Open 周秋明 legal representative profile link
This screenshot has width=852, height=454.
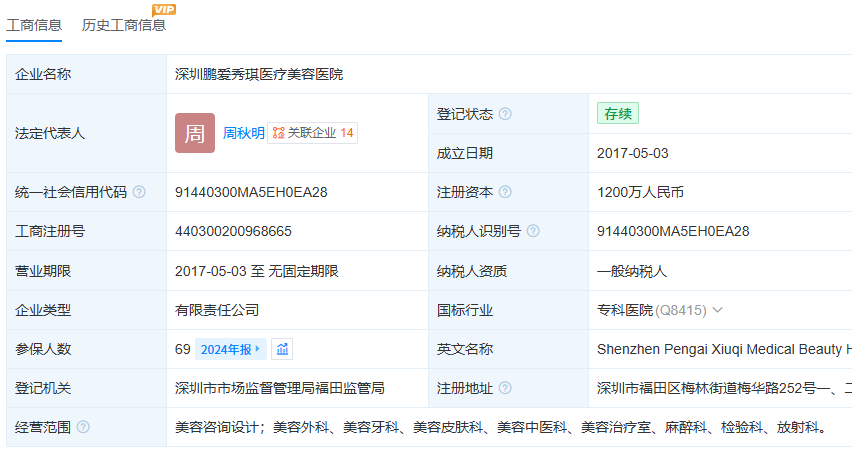tap(243, 133)
